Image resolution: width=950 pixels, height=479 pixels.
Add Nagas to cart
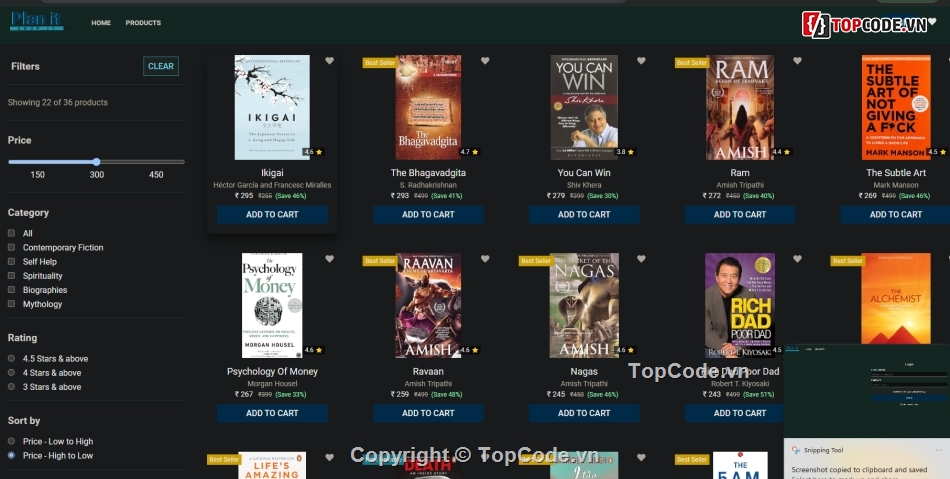pos(584,413)
